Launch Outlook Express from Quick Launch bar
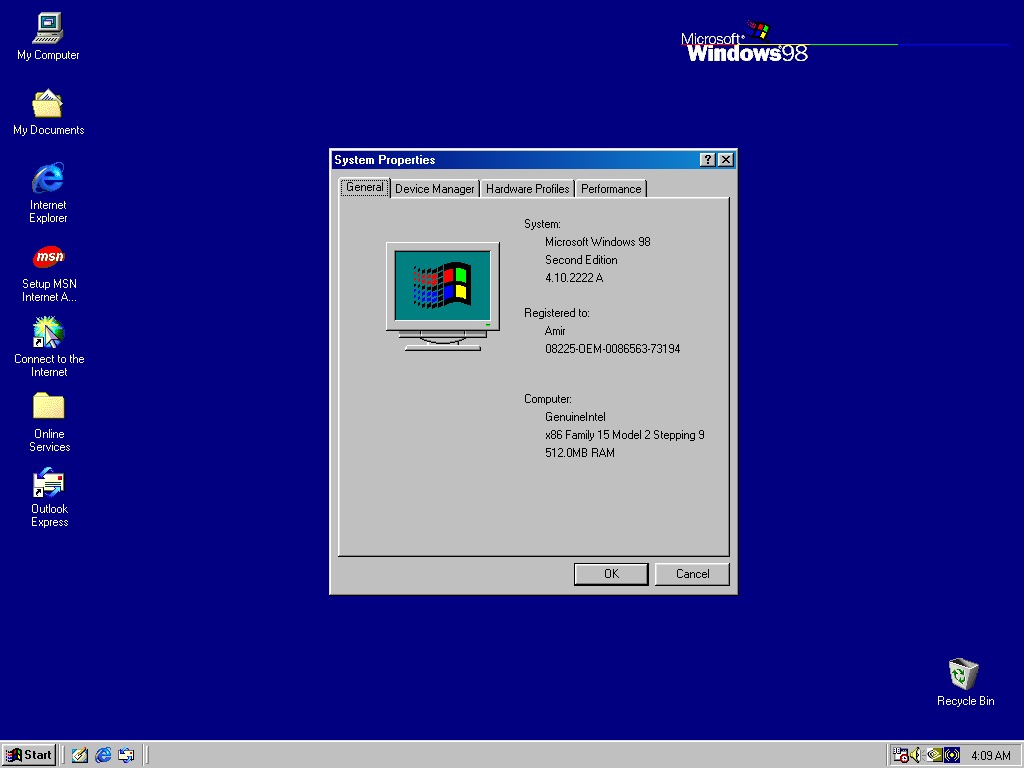 126,755
